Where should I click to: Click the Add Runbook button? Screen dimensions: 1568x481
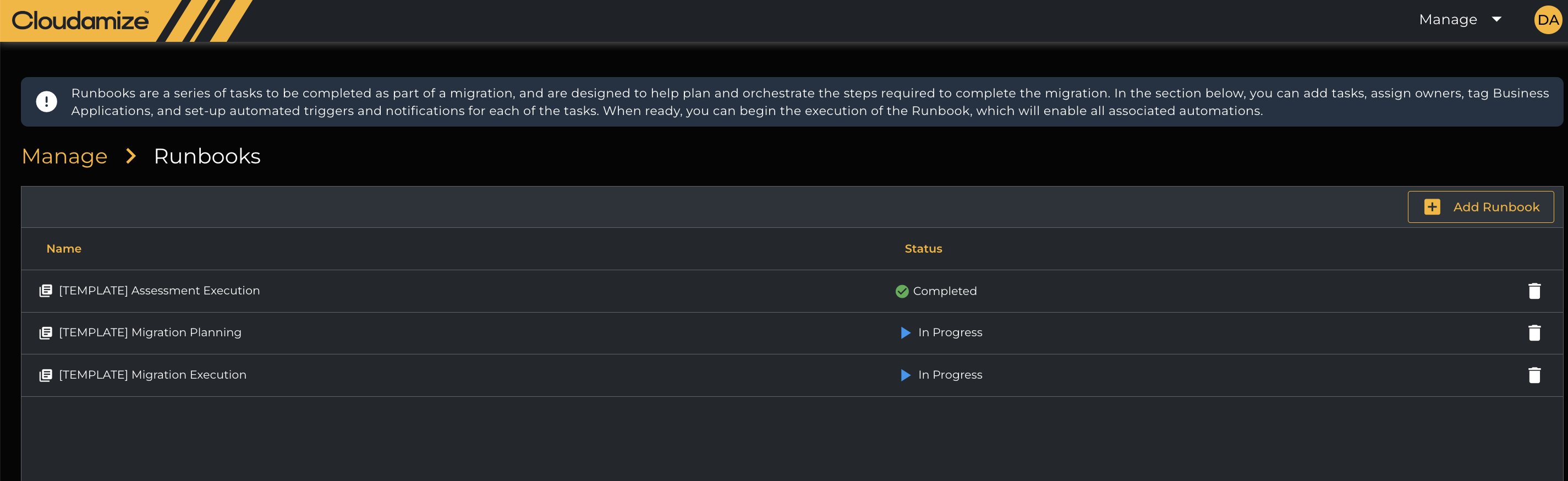coord(1481,207)
